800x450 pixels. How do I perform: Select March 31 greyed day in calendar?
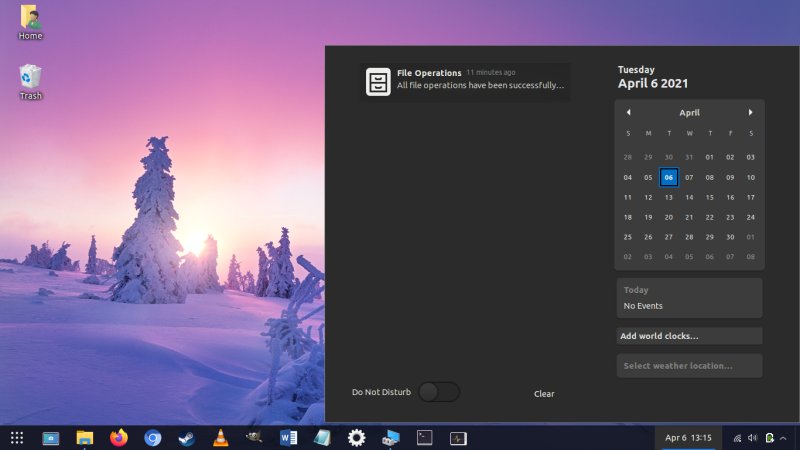point(689,157)
